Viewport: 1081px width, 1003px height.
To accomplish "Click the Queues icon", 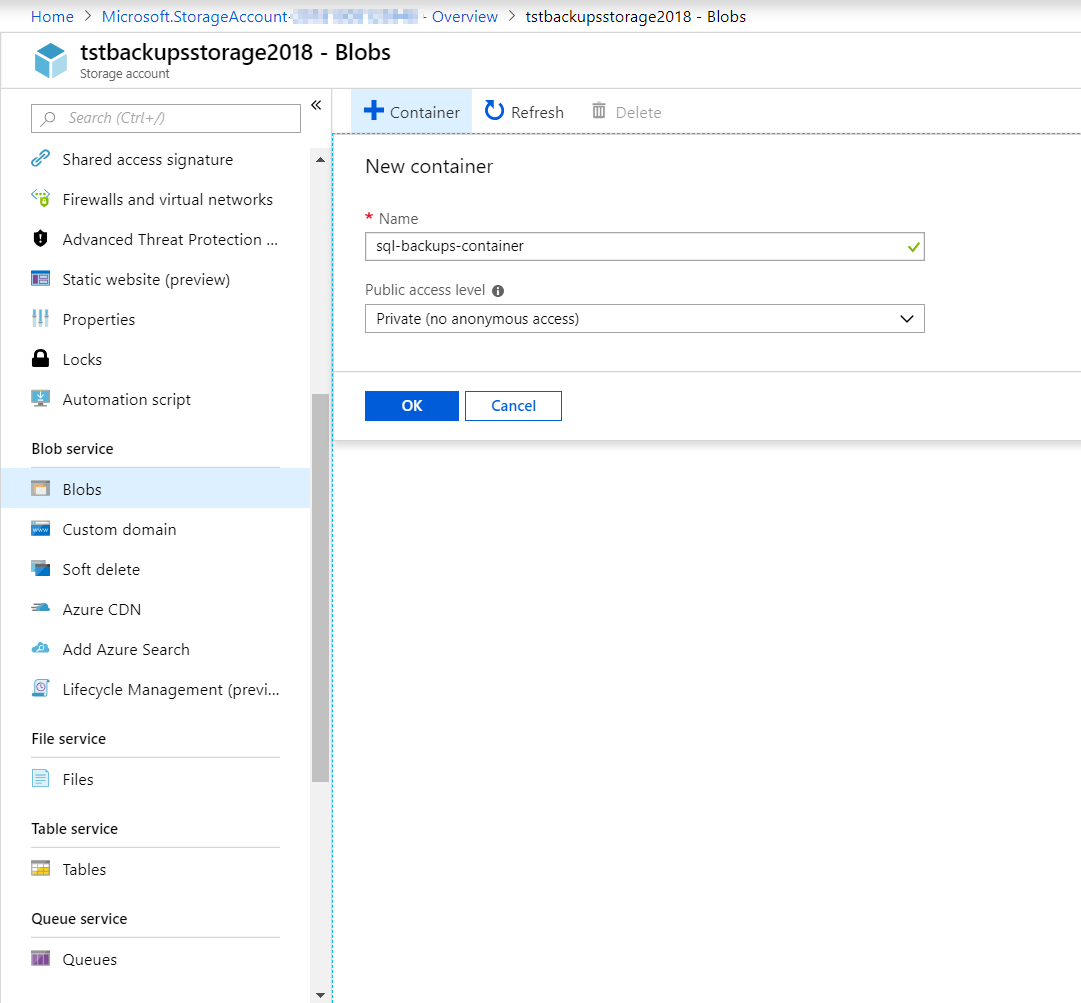I will coord(41,959).
